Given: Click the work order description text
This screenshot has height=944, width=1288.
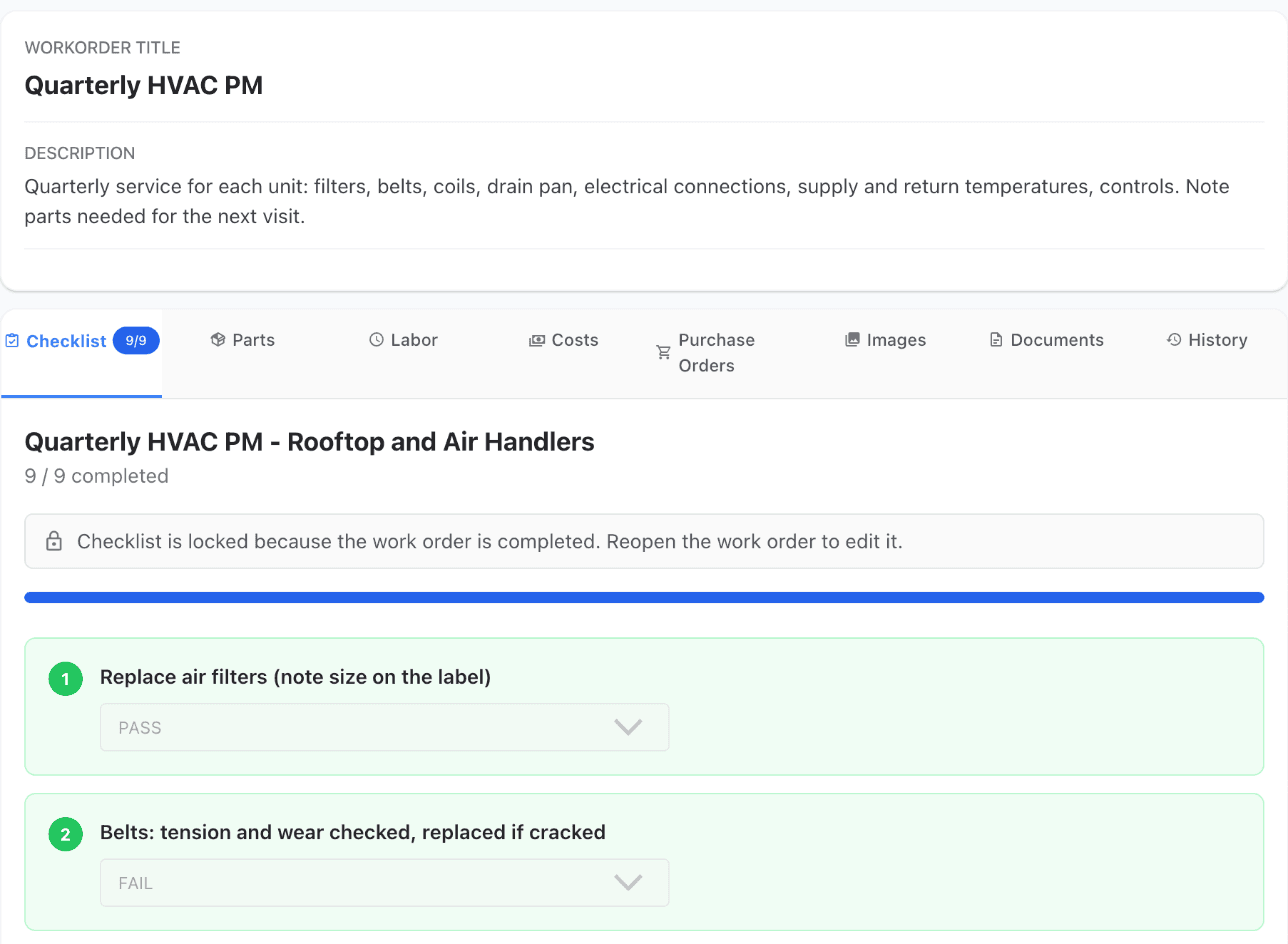Looking at the screenshot, I should (x=627, y=201).
